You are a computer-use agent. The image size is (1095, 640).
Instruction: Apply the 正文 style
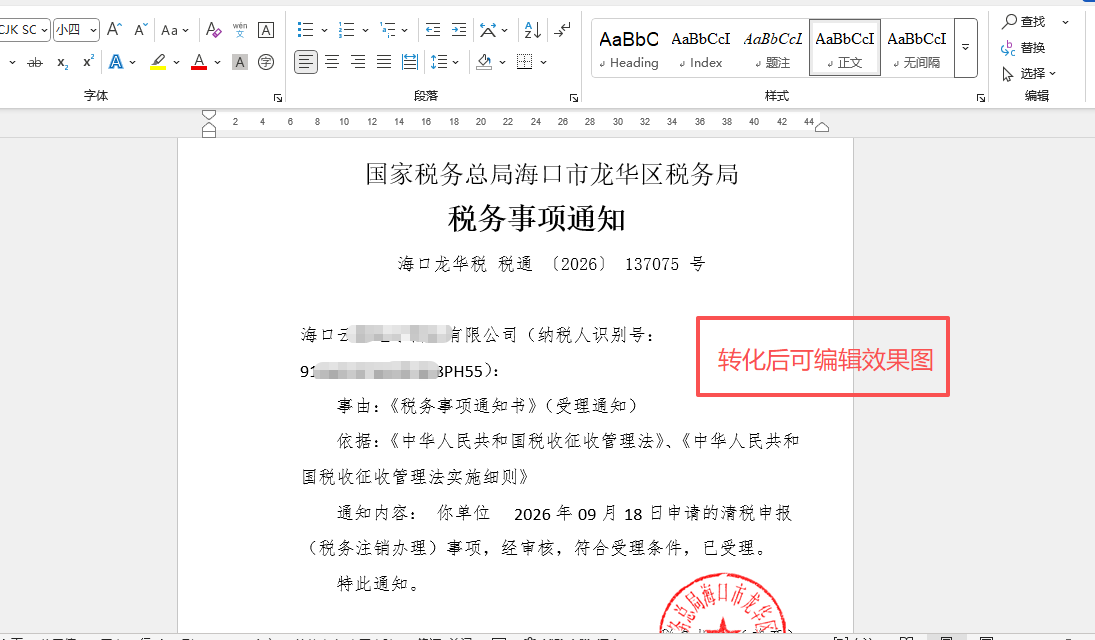click(845, 48)
